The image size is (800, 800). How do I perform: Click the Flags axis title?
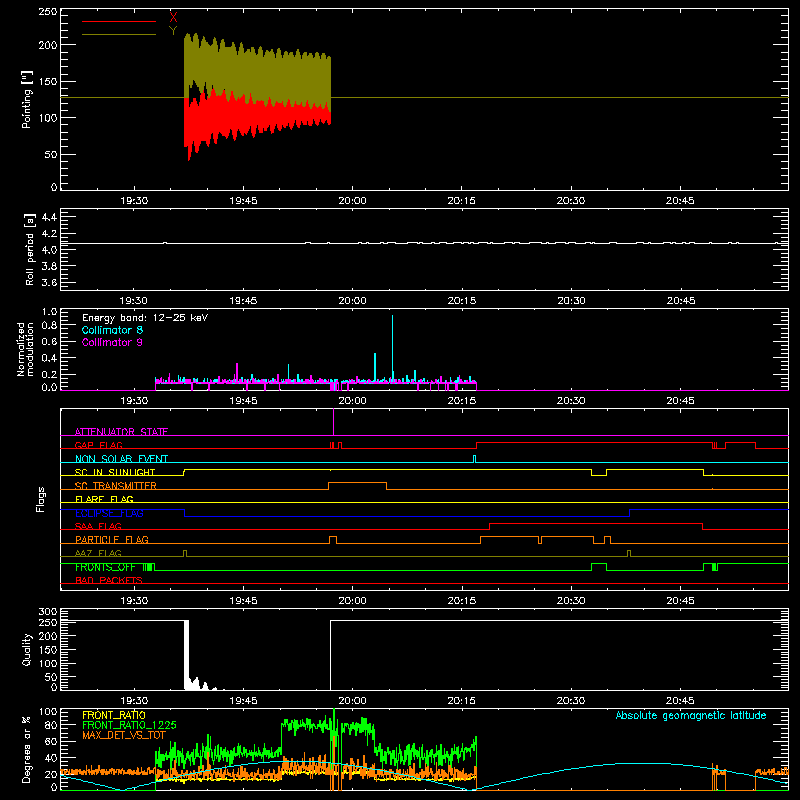click(40, 499)
